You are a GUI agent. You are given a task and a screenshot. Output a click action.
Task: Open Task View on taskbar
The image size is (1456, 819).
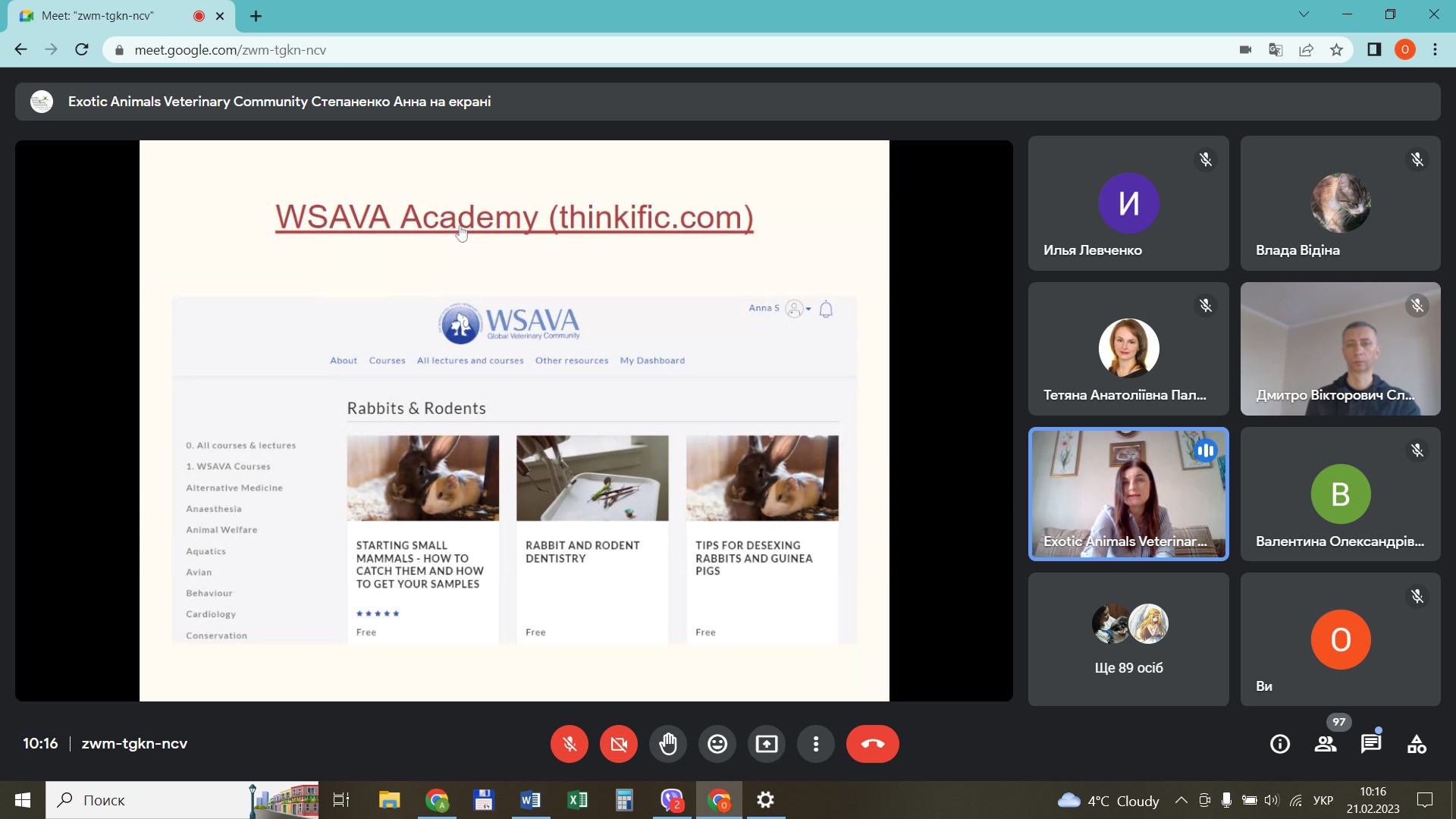point(341,800)
